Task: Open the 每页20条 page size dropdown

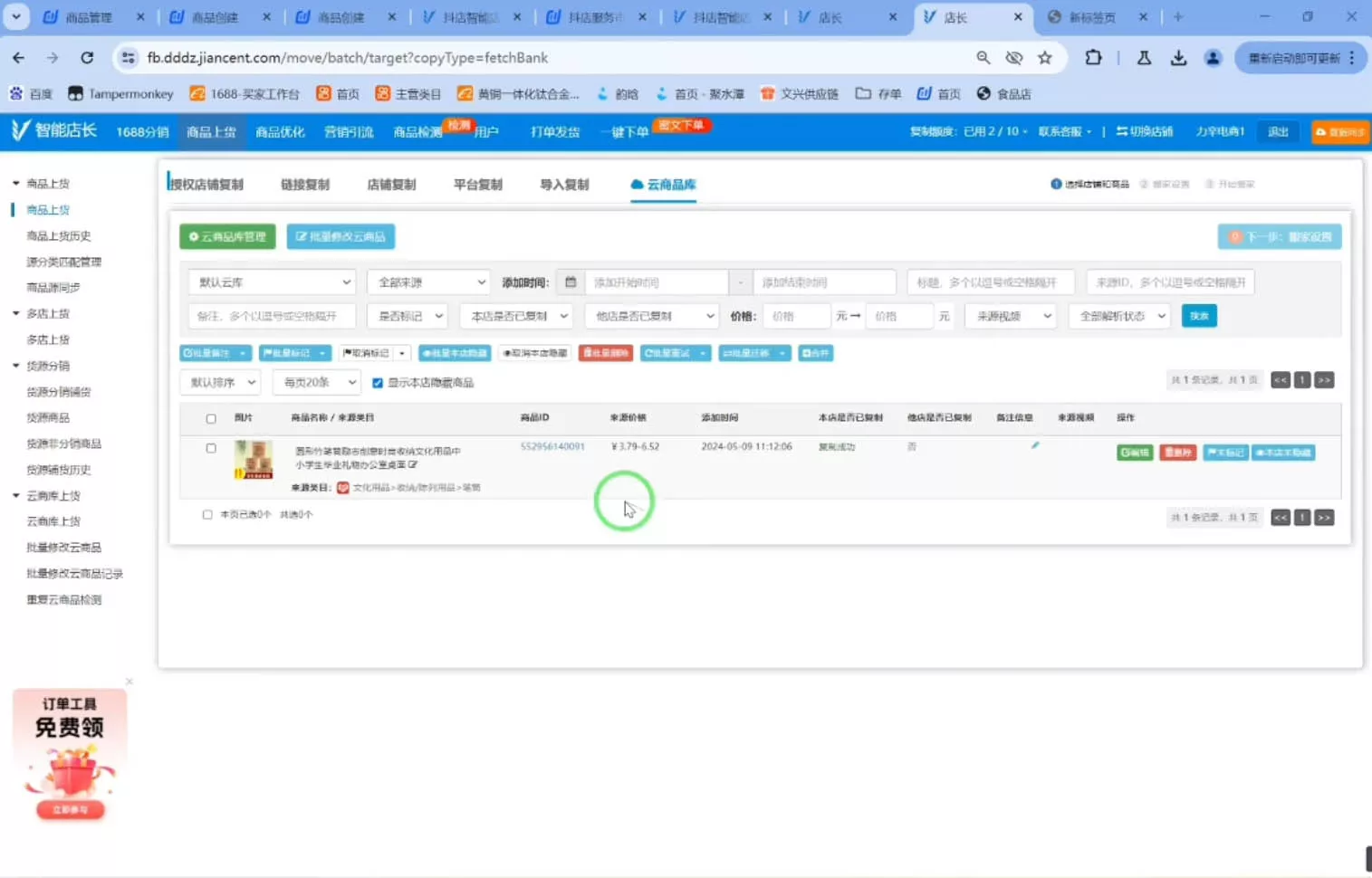Action: [316, 382]
